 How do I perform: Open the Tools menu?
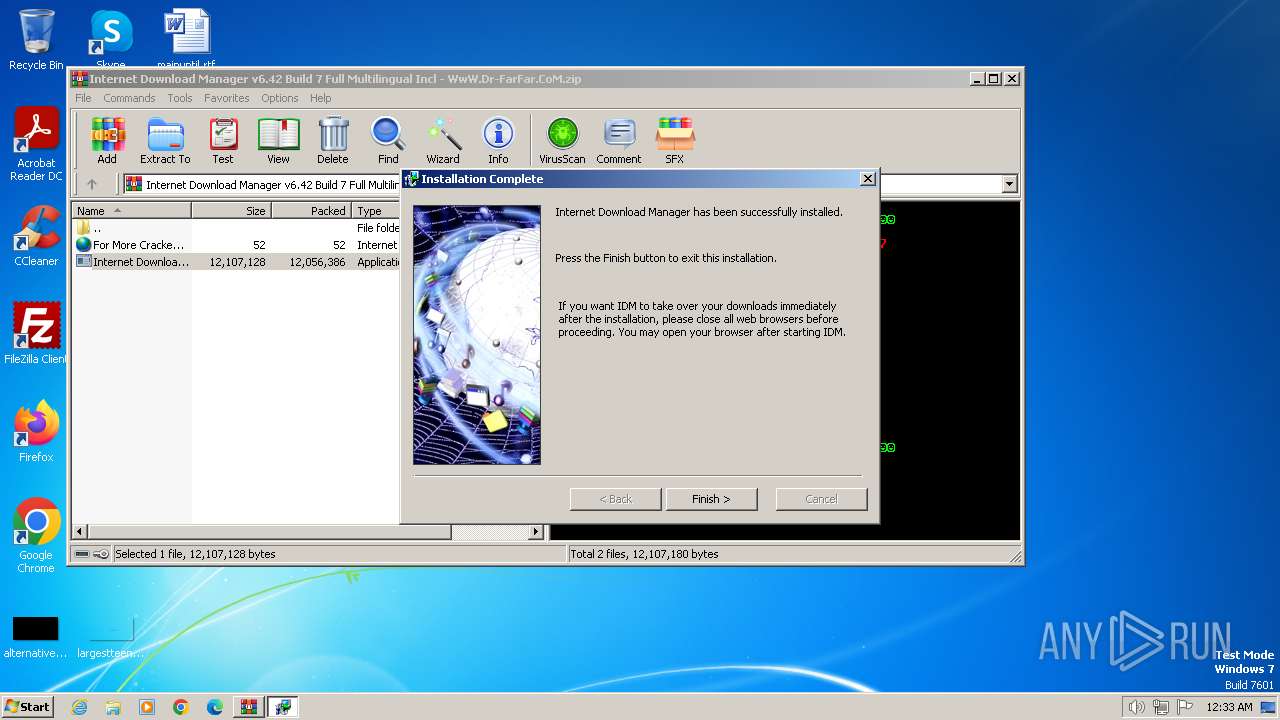(180, 98)
